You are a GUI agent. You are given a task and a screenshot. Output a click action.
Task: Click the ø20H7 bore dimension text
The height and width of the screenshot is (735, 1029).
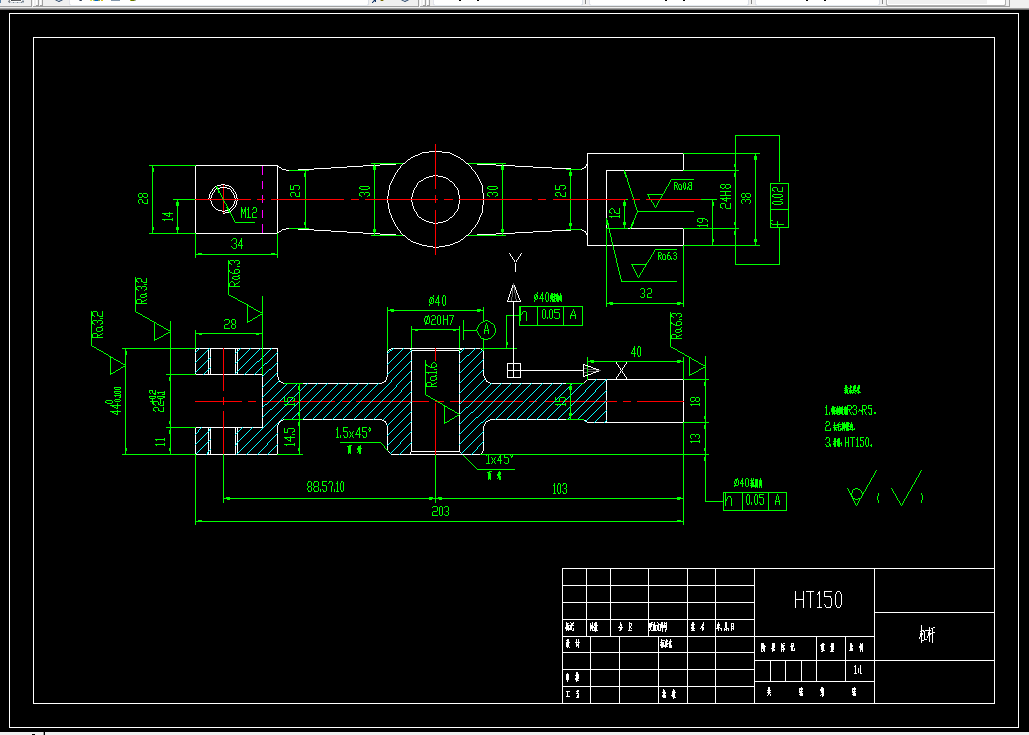click(x=439, y=320)
